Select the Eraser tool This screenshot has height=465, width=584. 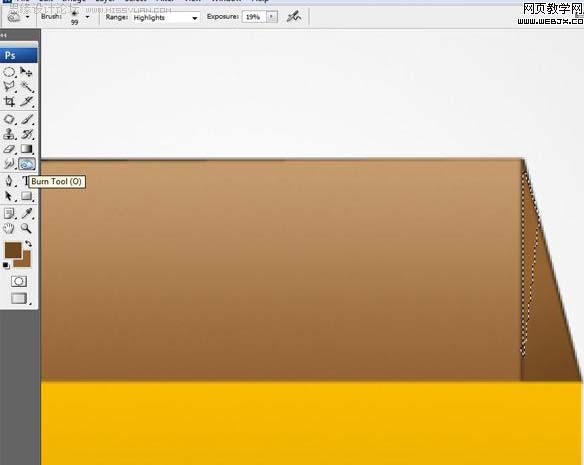9,149
